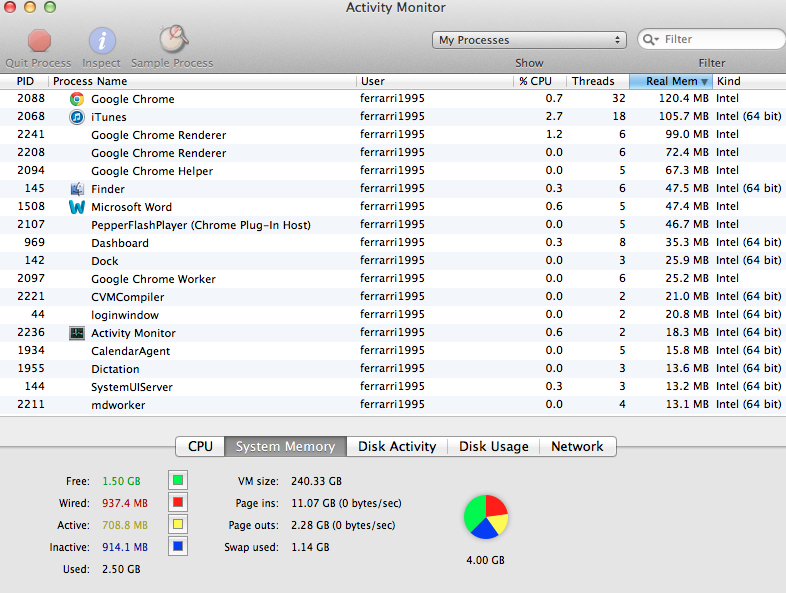Click the 120.4 MB real memory value
This screenshot has height=593, width=786.
tap(684, 98)
